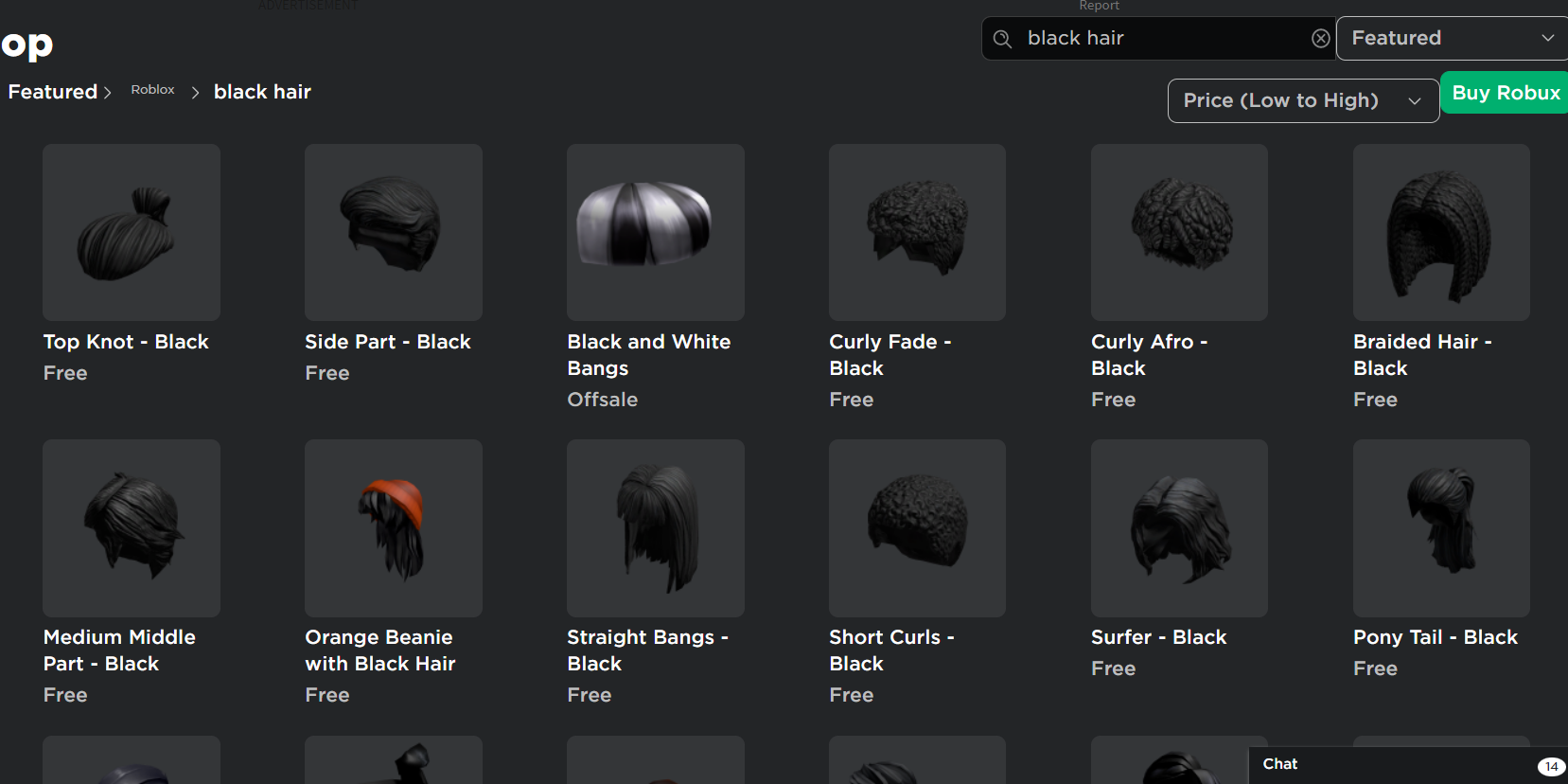
Task: Select the Side Part - Black hair image
Action: 394,233
